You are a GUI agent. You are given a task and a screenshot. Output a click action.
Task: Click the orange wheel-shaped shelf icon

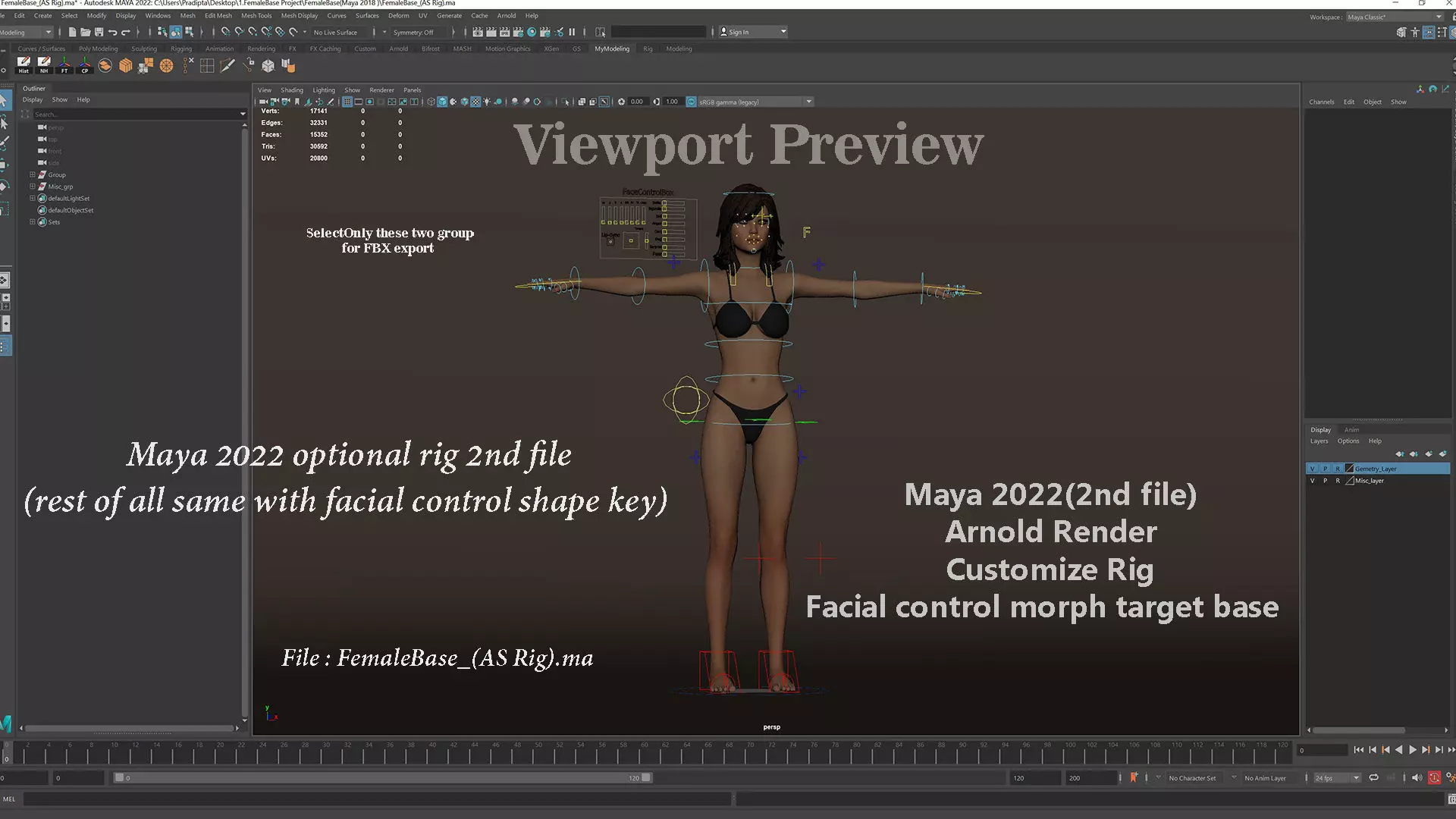tap(166, 65)
